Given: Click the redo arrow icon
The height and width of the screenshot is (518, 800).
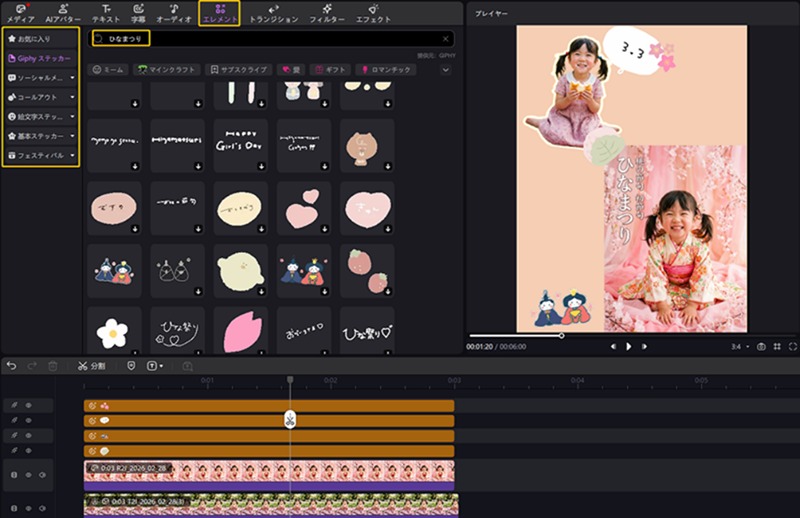Looking at the screenshot, I should 32,366.
